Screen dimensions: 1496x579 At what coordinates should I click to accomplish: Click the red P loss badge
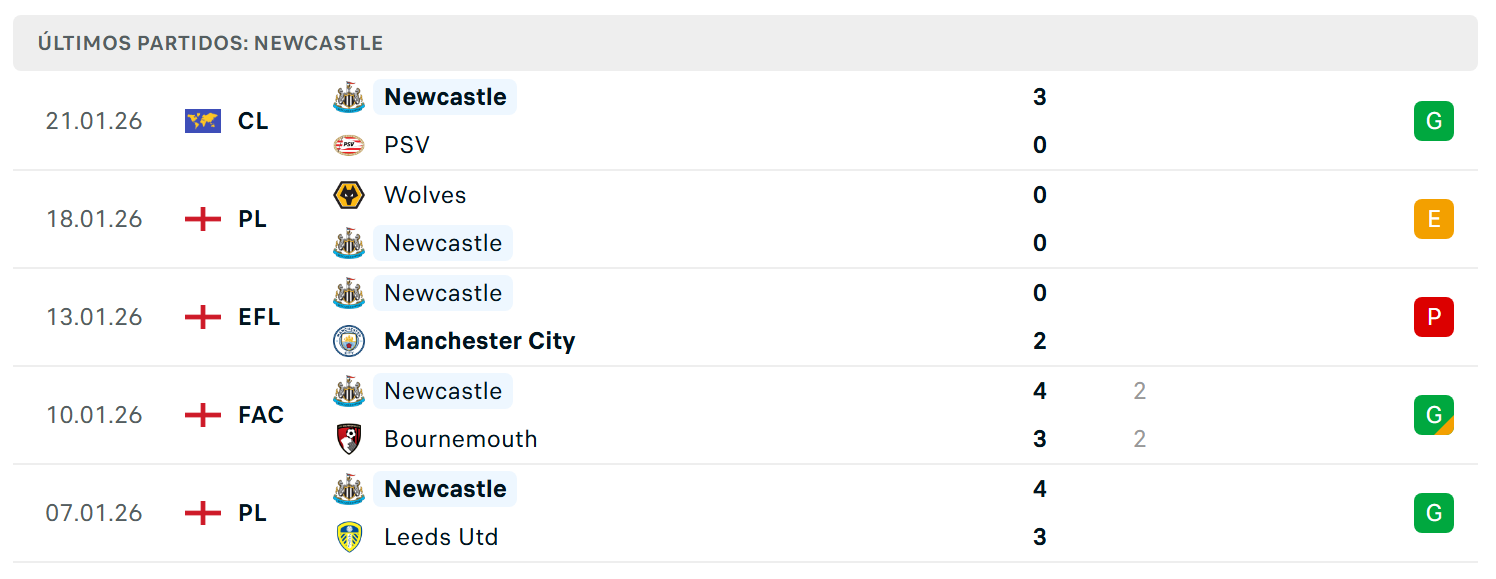point(1434,317)
